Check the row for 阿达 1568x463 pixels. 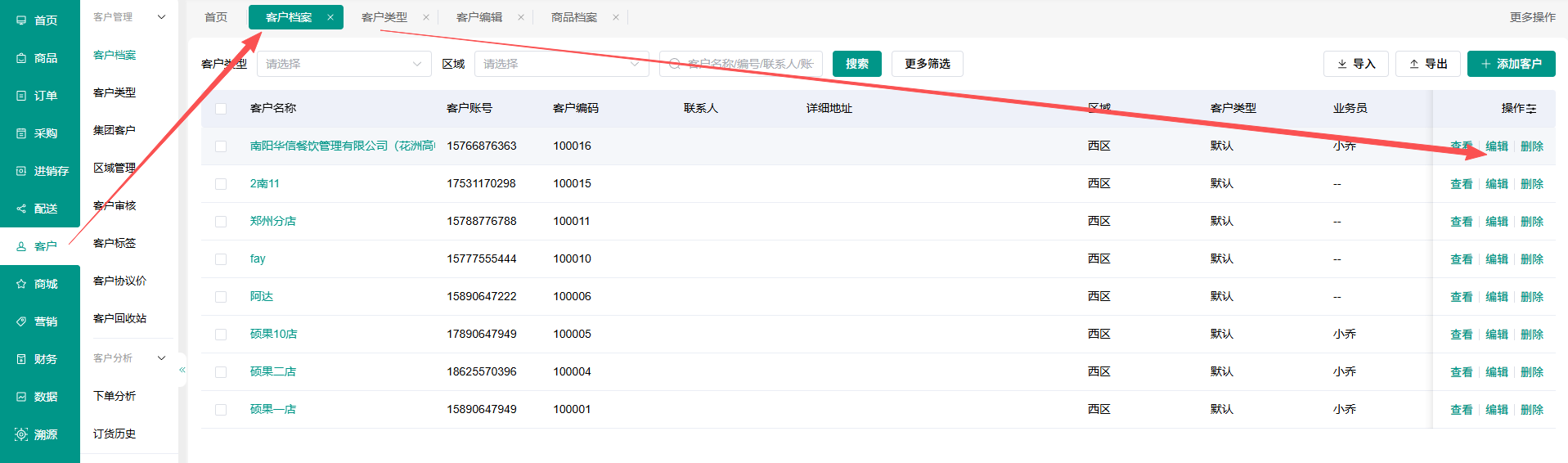coord(221,297)
